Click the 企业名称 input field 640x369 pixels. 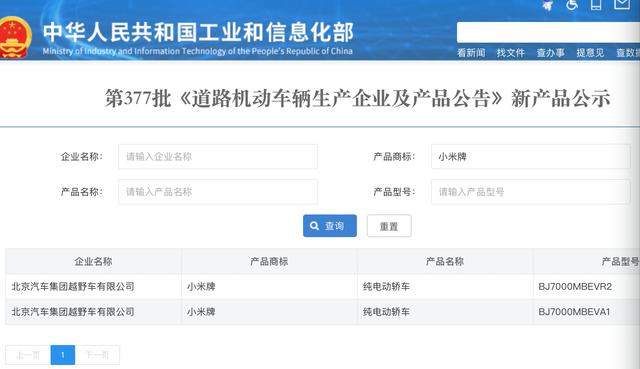tap(218, 156)
